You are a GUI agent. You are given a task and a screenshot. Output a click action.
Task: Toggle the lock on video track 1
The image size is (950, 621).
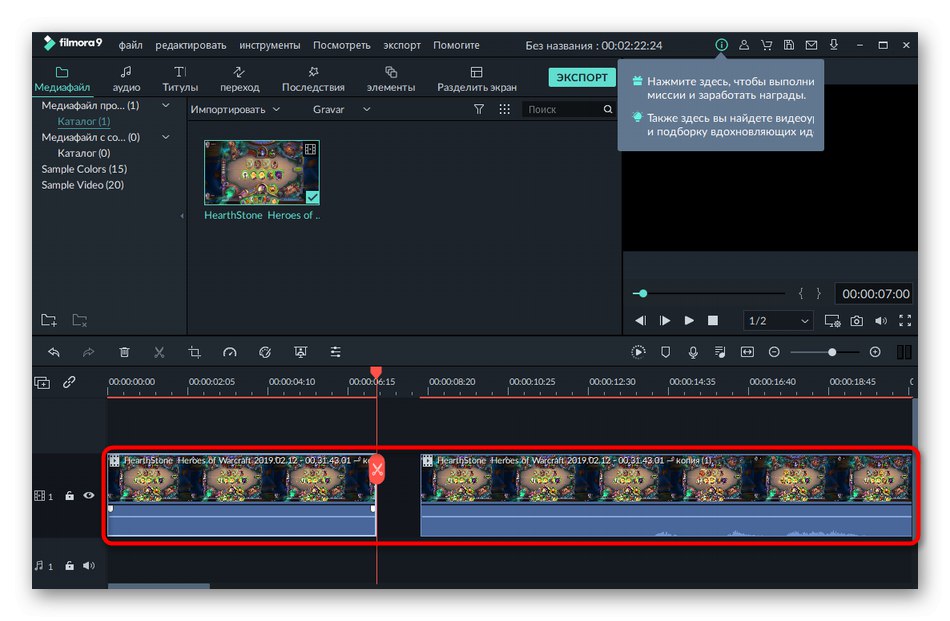coord(69,495)
